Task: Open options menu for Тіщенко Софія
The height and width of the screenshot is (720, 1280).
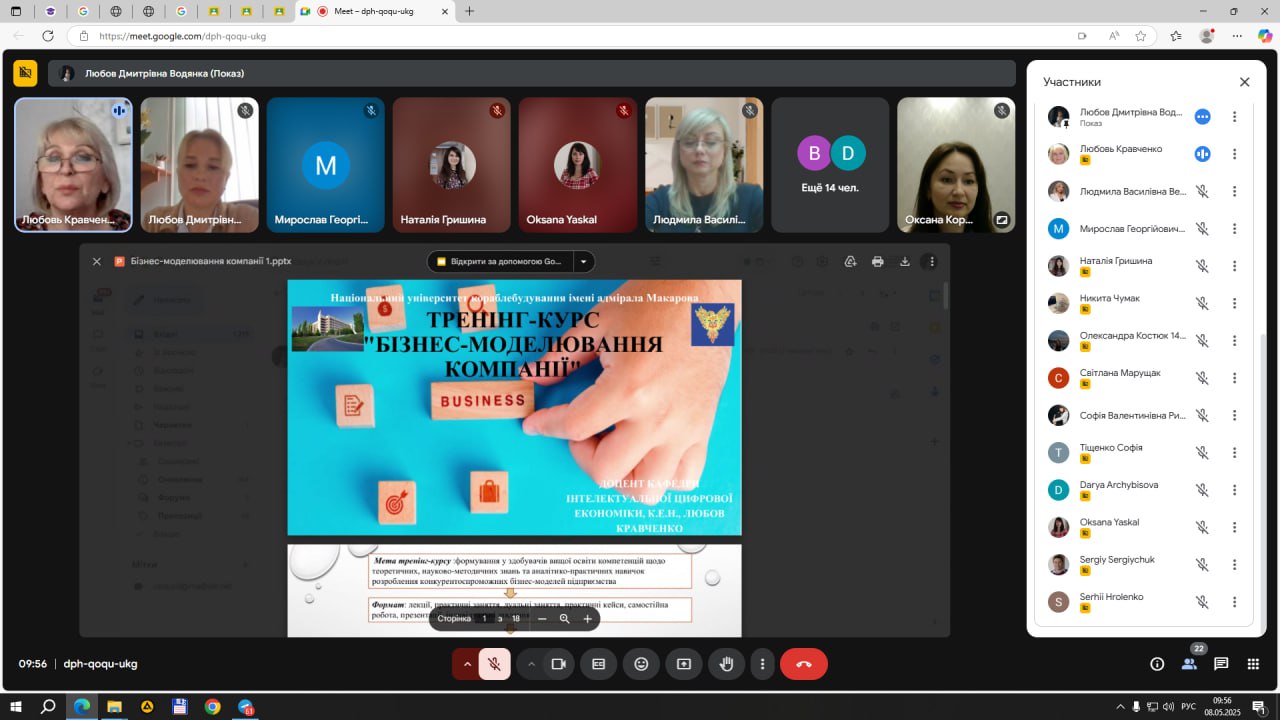Action: tap(1235, 452)
